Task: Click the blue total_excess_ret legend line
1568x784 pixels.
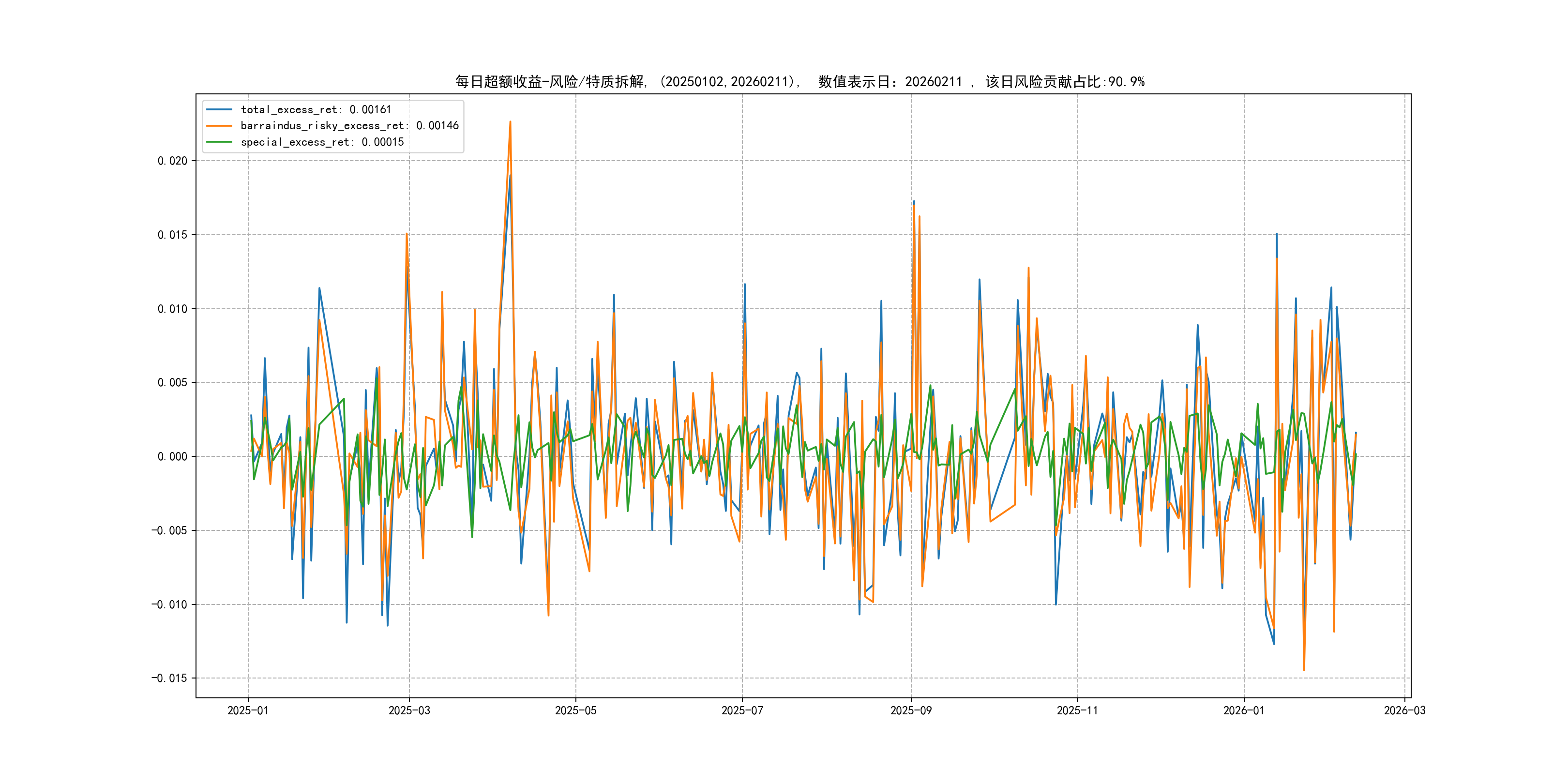Action: point(219,109)
